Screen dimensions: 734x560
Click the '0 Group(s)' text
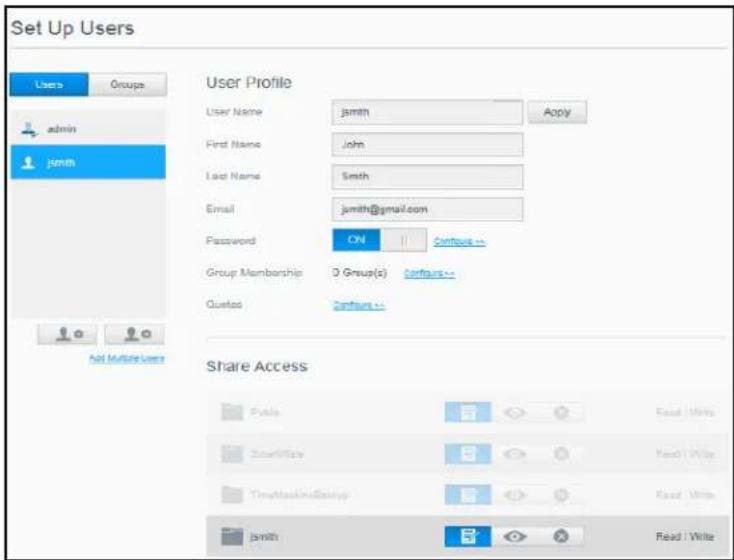[x=360, y=273]
